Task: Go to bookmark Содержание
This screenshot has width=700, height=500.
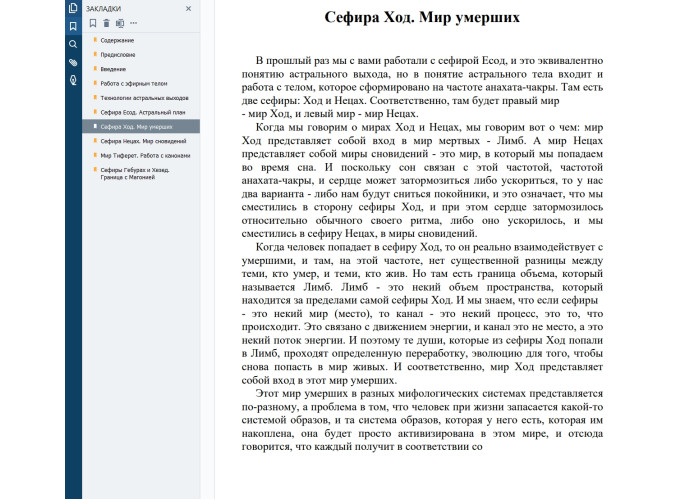Action: tap(117, 40)
